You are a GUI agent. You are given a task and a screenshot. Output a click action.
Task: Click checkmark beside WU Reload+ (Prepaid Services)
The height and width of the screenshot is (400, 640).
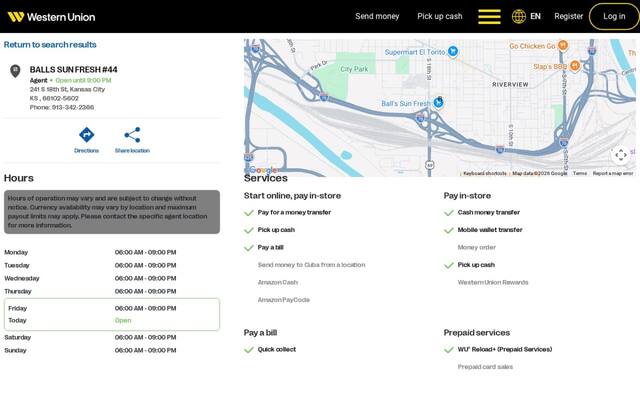(x=449, y=350)
